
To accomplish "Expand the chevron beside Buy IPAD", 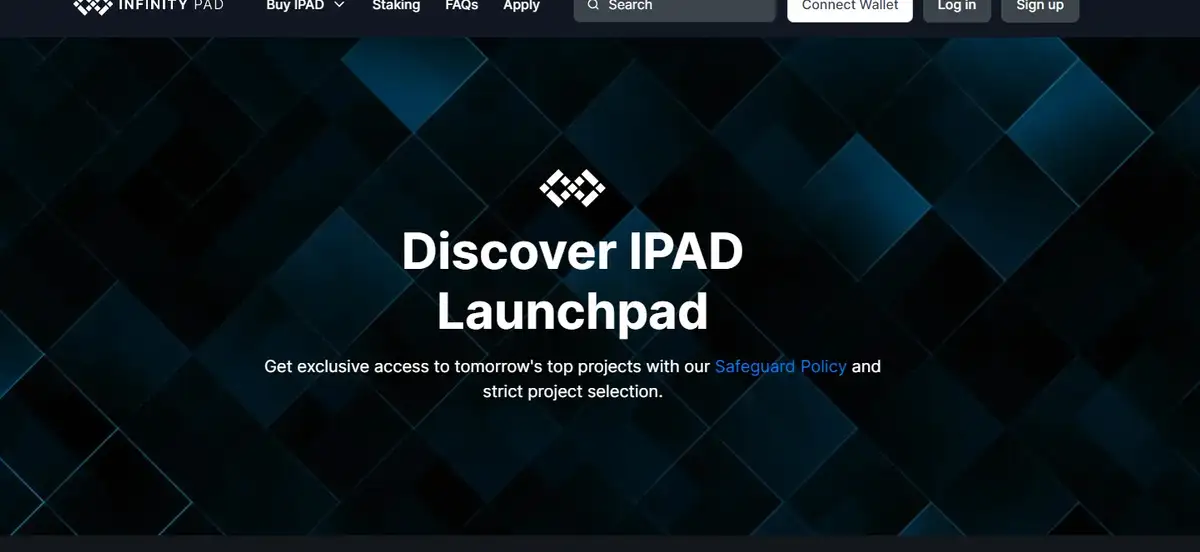I will tap(339, 6).
